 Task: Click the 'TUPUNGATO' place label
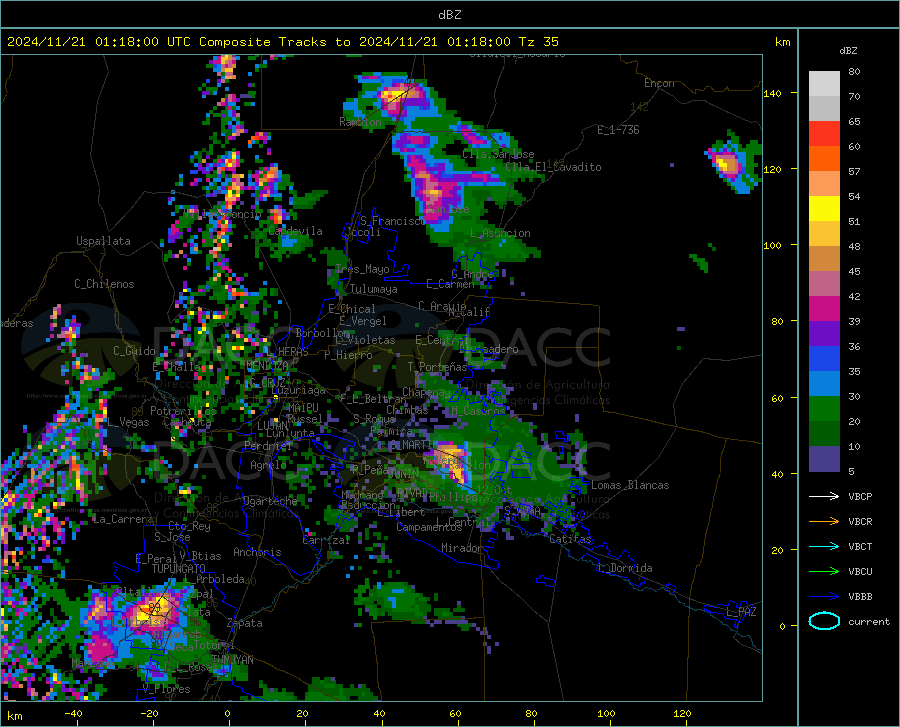tap(179, 569)
